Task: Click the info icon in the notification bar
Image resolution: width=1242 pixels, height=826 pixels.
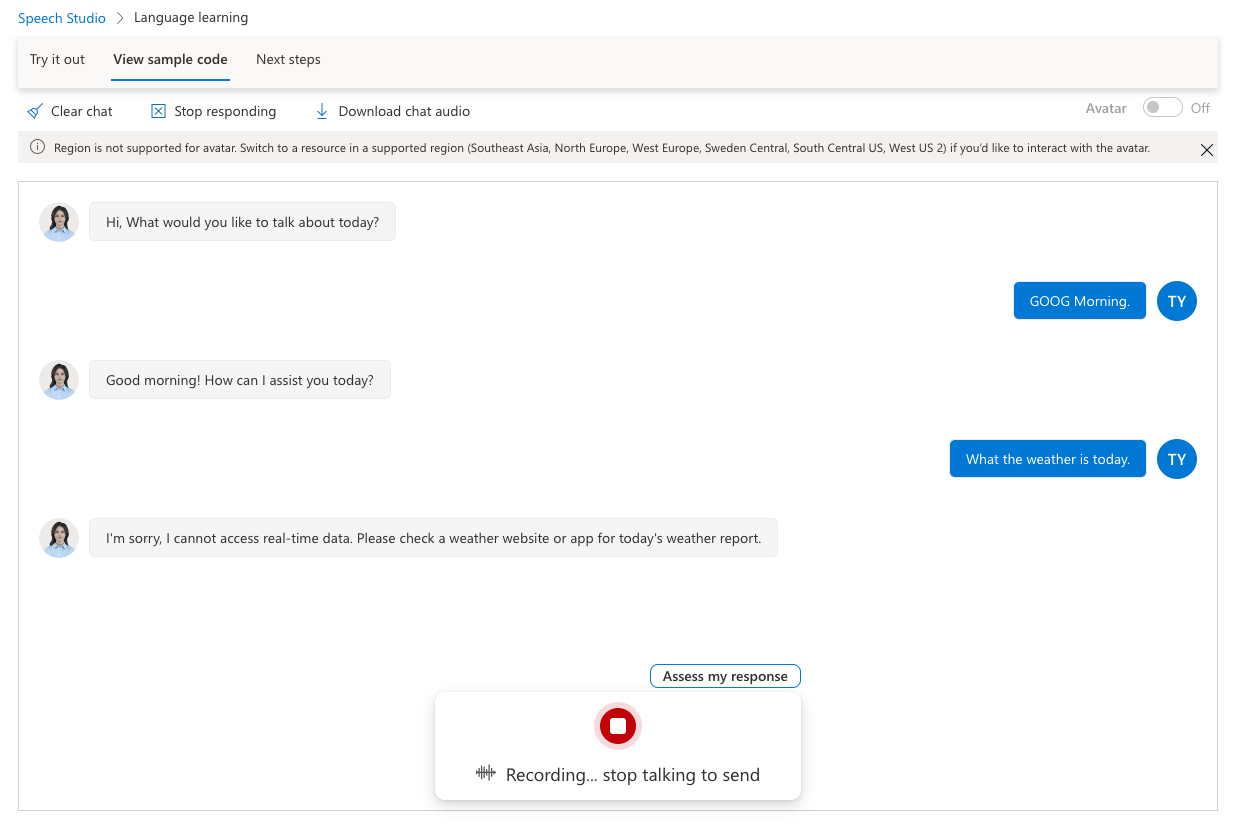Action: (x=37, y=148)
